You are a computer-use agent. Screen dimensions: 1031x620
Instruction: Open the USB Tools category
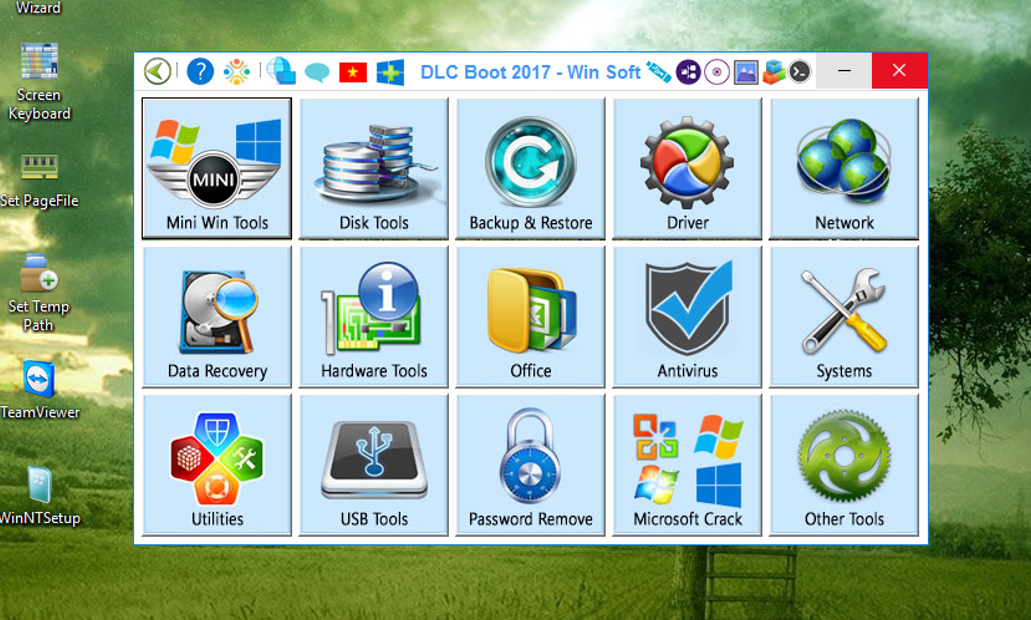click(x=373, y=465)
